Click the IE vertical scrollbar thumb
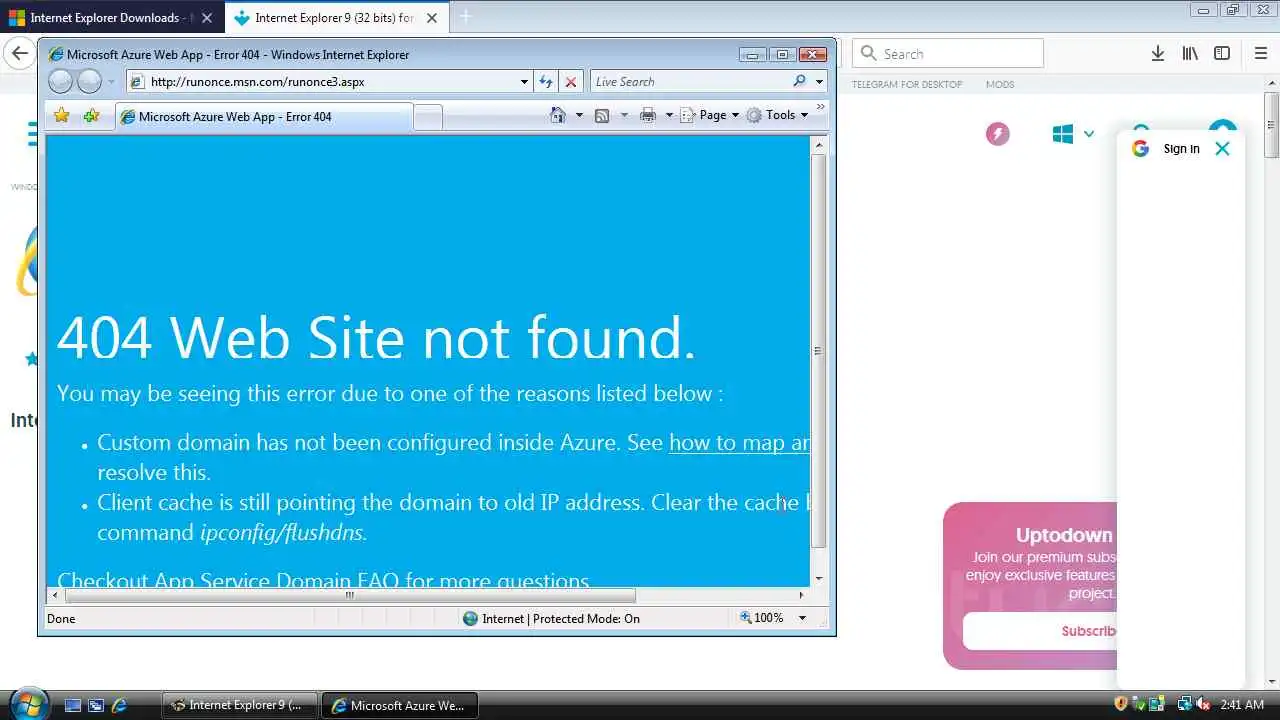The image size is (1280, 720). [x=818, y=350]
